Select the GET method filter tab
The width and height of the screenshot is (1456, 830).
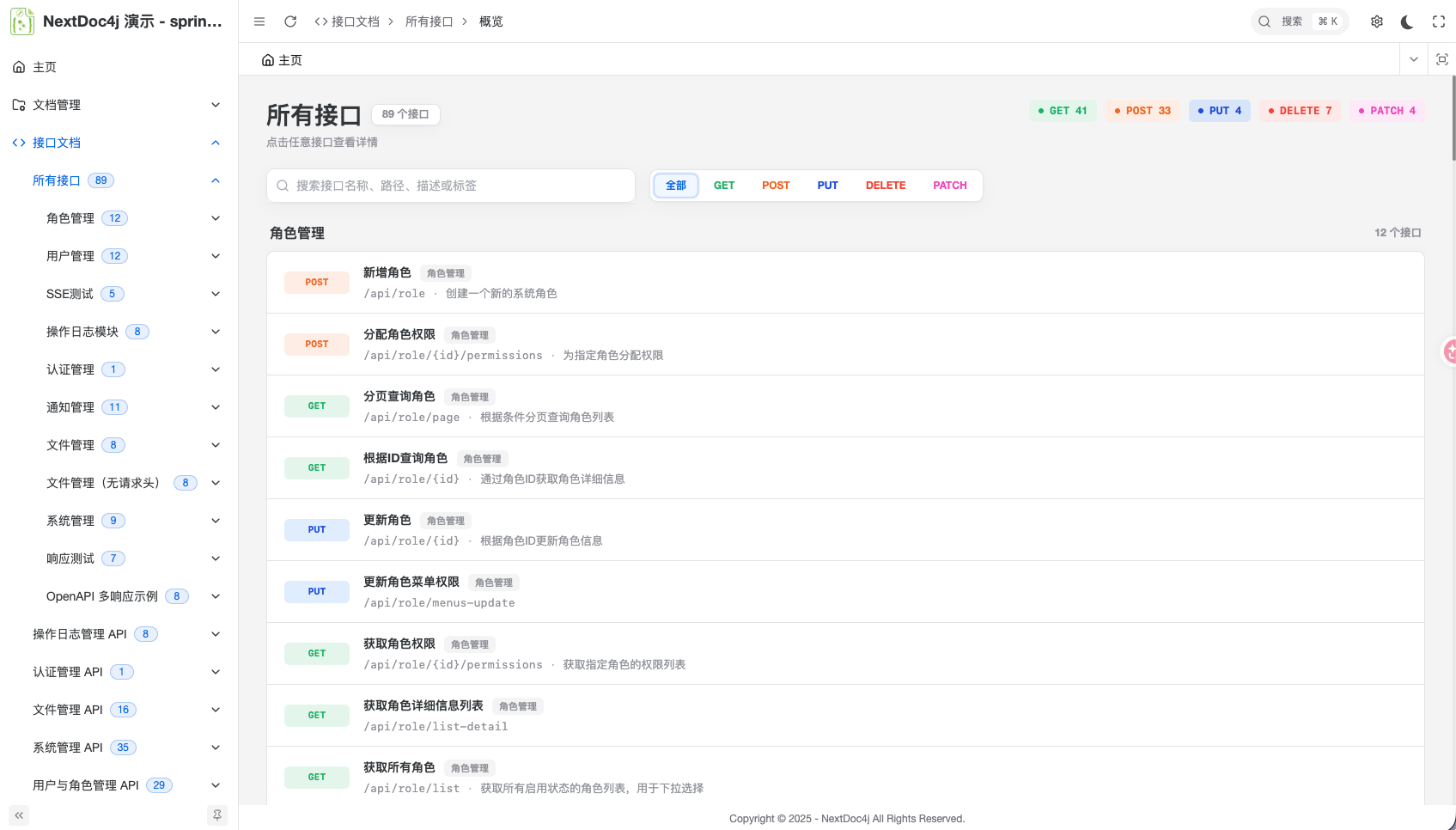[724, 186]
